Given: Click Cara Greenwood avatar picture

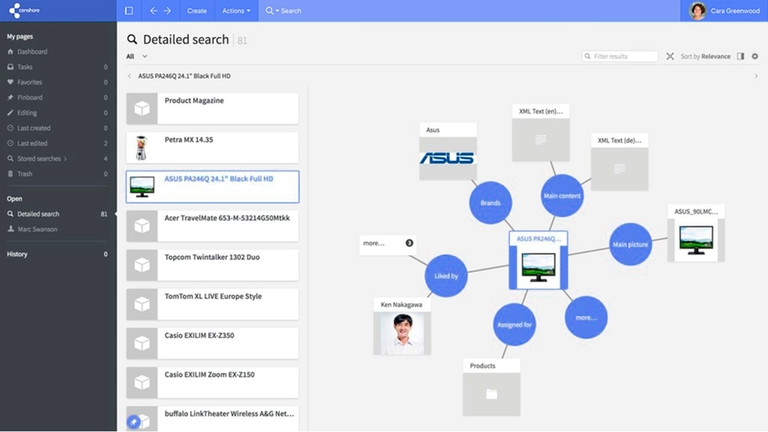Looking at the screenshot, I should 697,11.
